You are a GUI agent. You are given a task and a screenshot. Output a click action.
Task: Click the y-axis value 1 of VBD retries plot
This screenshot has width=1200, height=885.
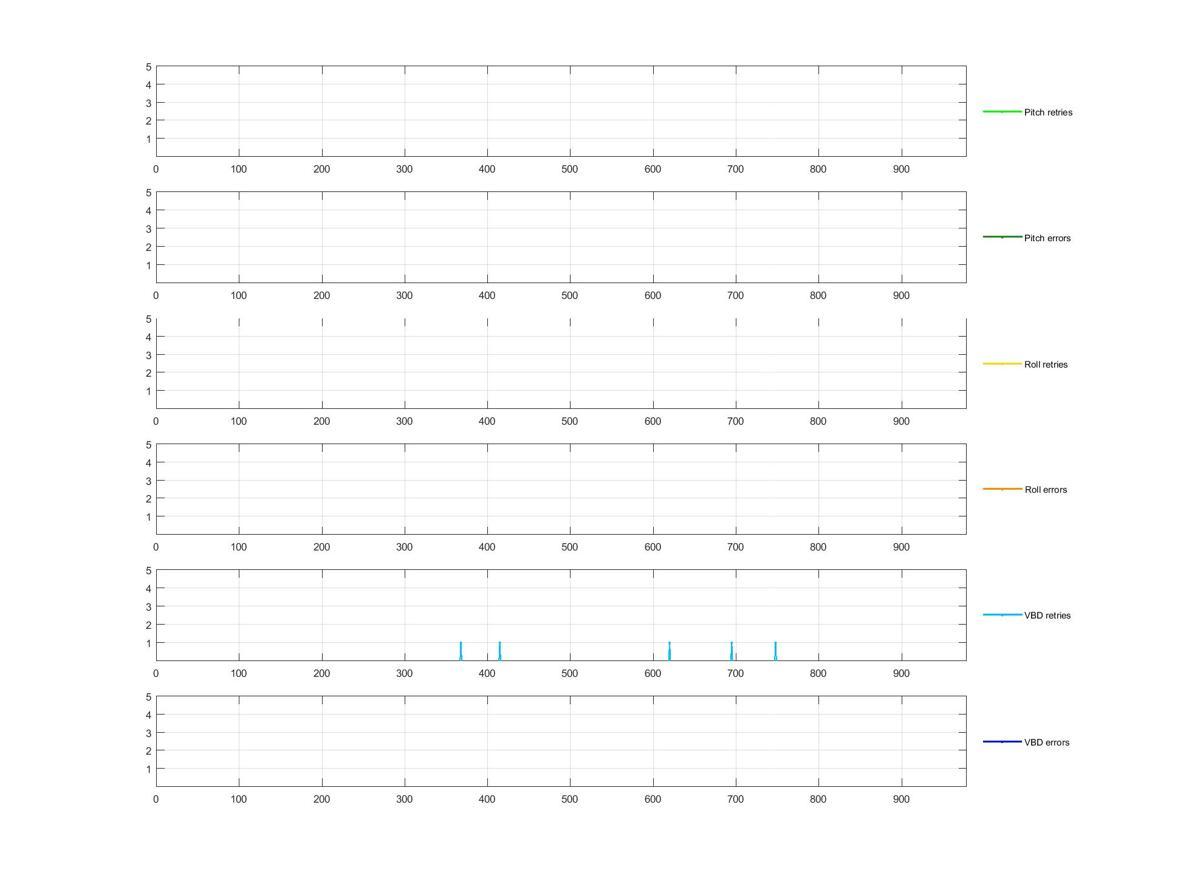[x=149, y=643]
